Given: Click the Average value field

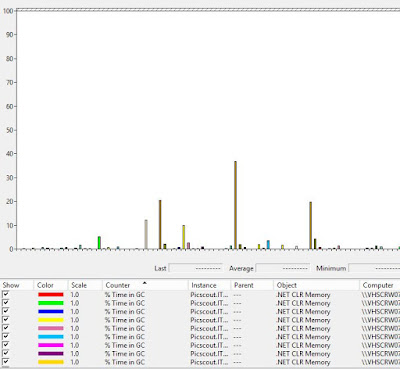Looking at the screenshot, I should (282, 268).
